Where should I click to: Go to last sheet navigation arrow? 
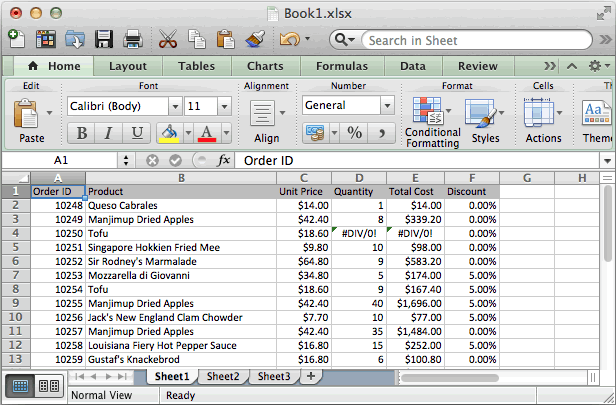point(122,376)
